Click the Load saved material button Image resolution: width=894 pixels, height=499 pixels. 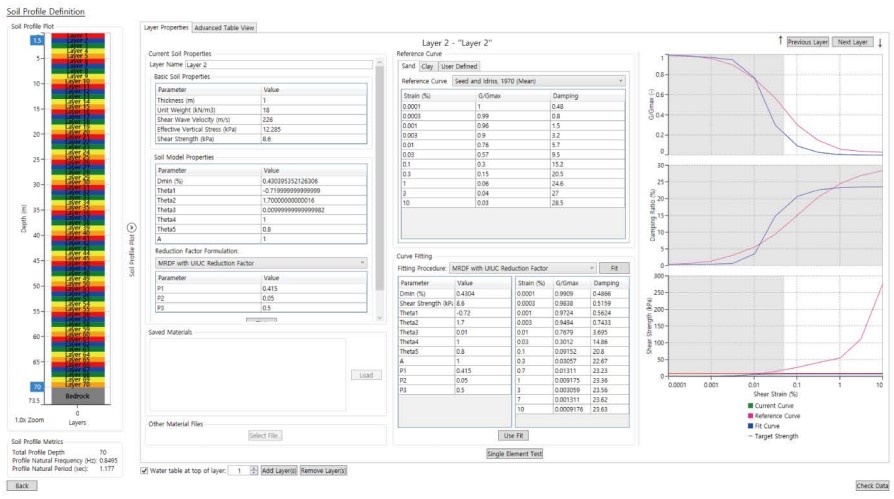[366, 375]
